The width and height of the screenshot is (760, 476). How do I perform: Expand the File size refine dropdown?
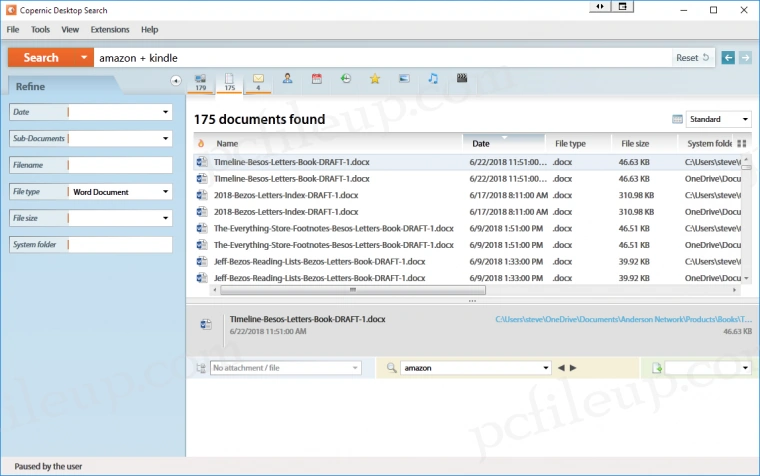pyautogui.click(x=165, y=218)
